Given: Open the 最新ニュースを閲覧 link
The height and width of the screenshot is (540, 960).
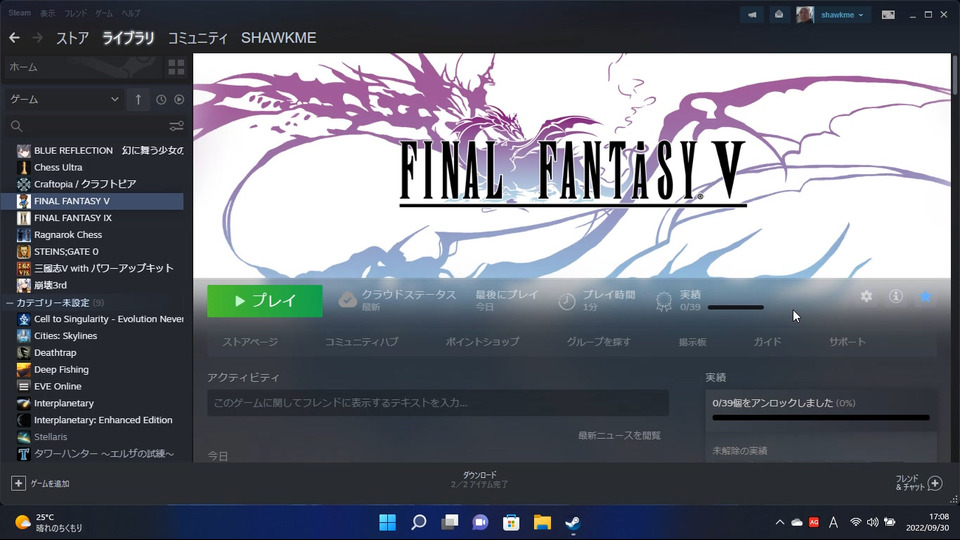Looking at the screenshot, I should click(619, 435).
